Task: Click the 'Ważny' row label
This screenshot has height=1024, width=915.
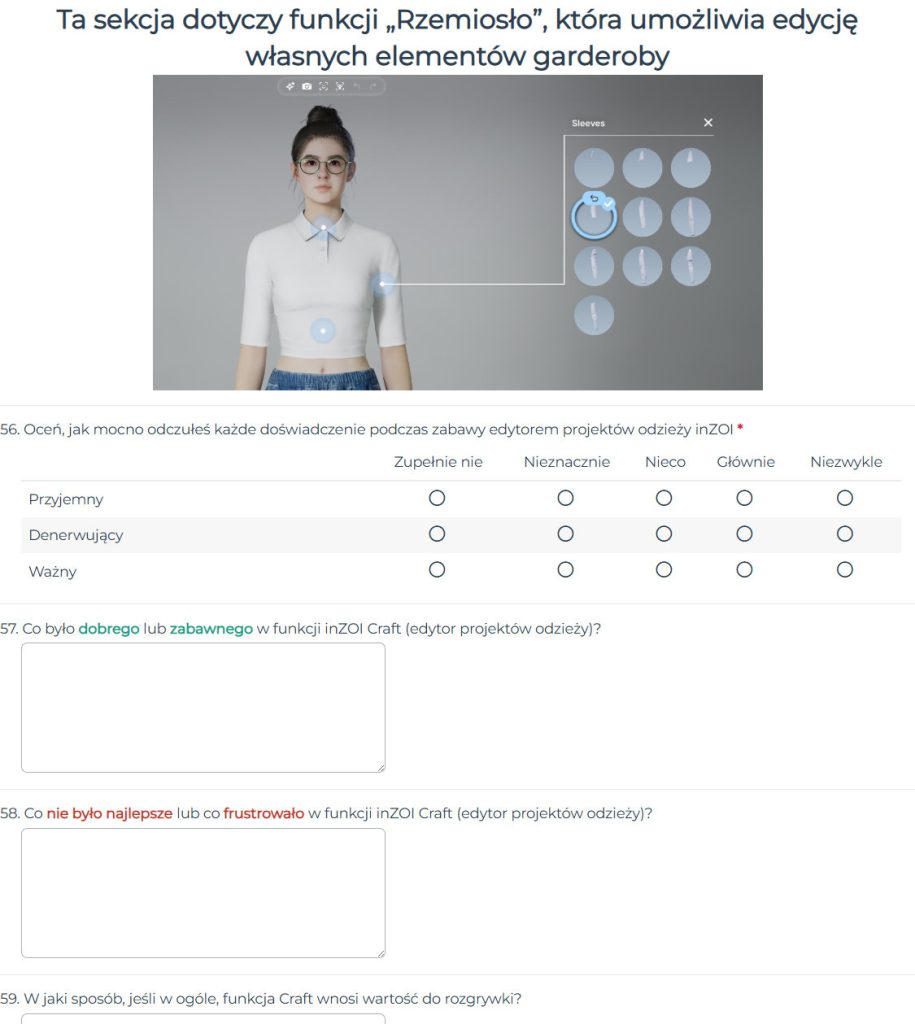Action: [52, 571]
